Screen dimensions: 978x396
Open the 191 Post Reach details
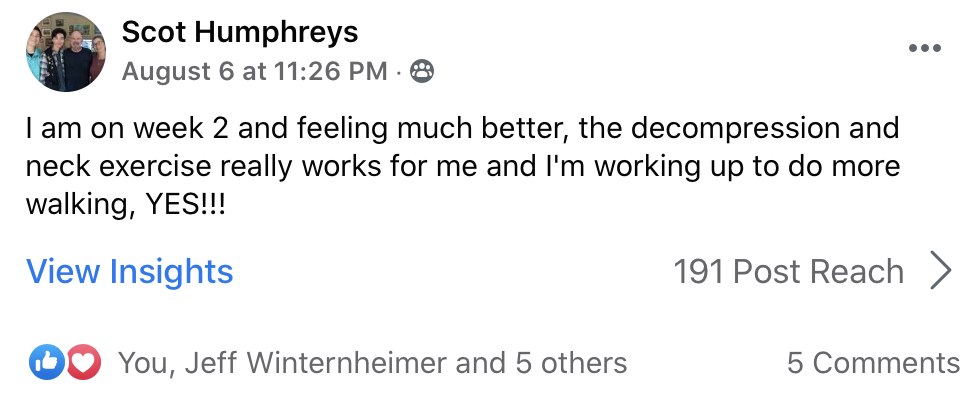(788, 272)
